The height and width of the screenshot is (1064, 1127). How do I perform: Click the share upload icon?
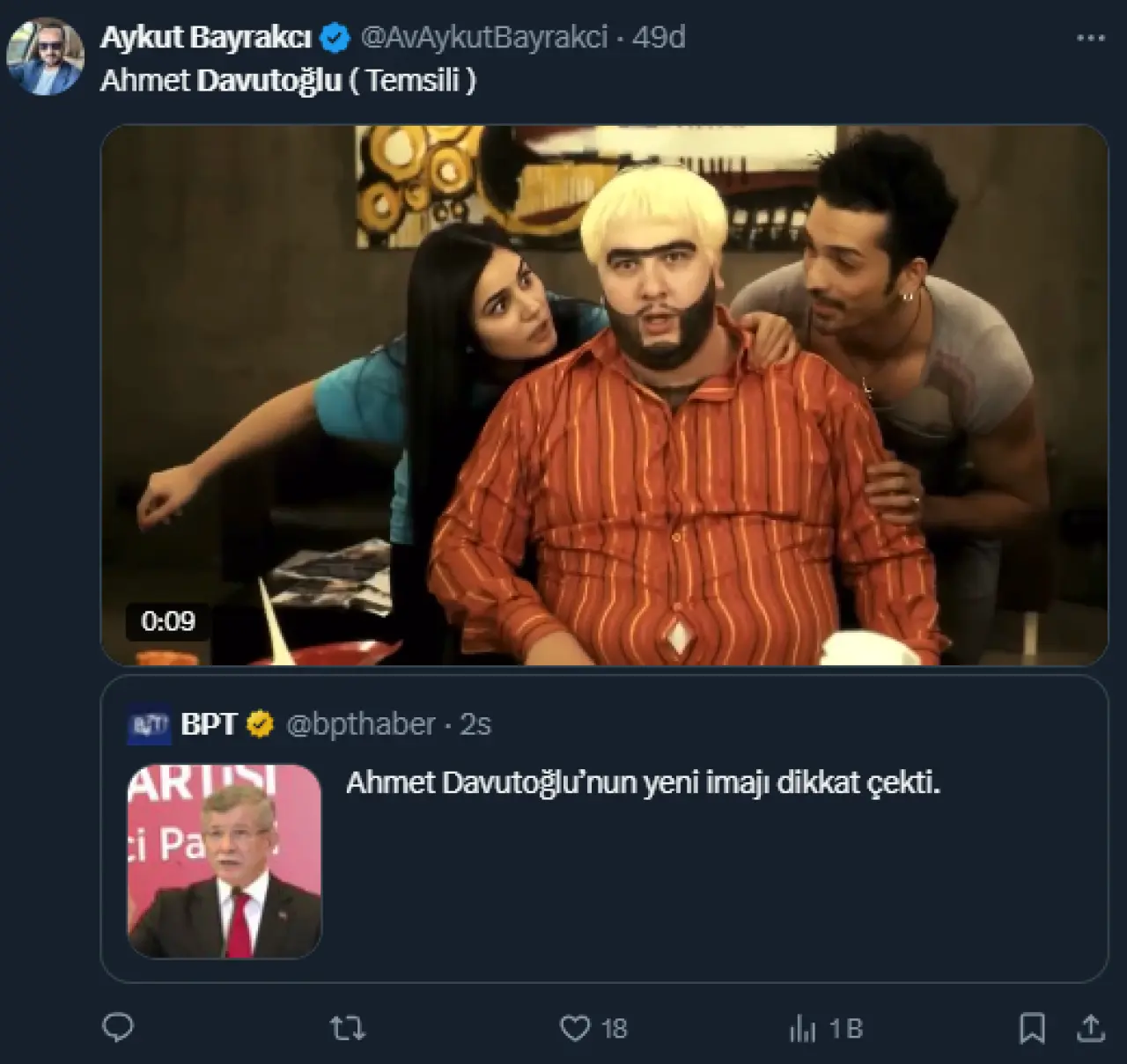click(1091, 1028)
